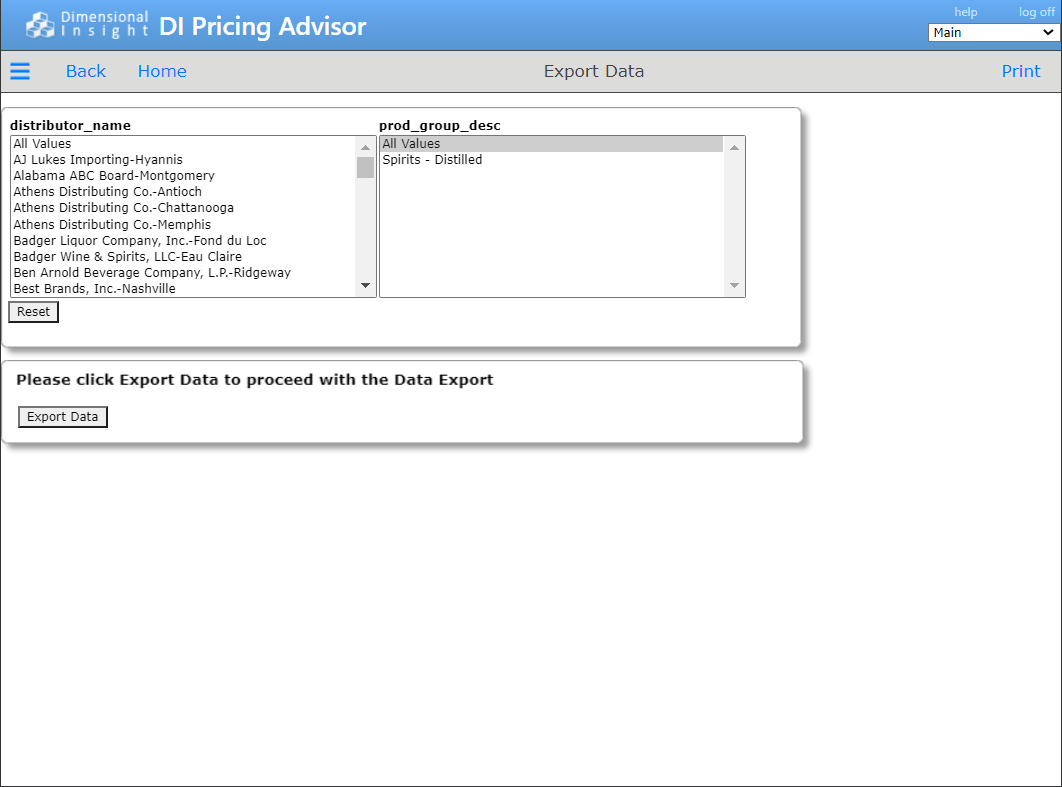This screenshot has width=1062, height=787.
Task: Click the Dimensional Insight logo
Action: click(x=87, y=25)
